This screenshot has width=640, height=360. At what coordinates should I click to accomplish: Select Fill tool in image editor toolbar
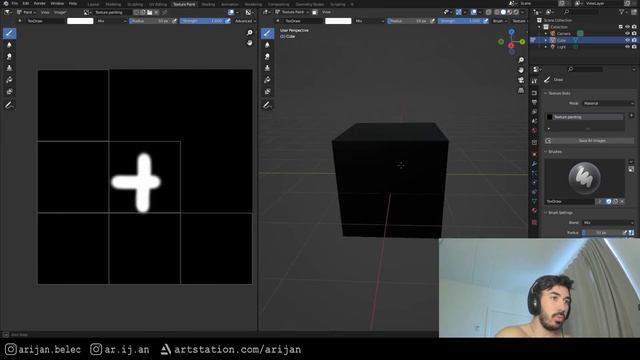[9, 80]
